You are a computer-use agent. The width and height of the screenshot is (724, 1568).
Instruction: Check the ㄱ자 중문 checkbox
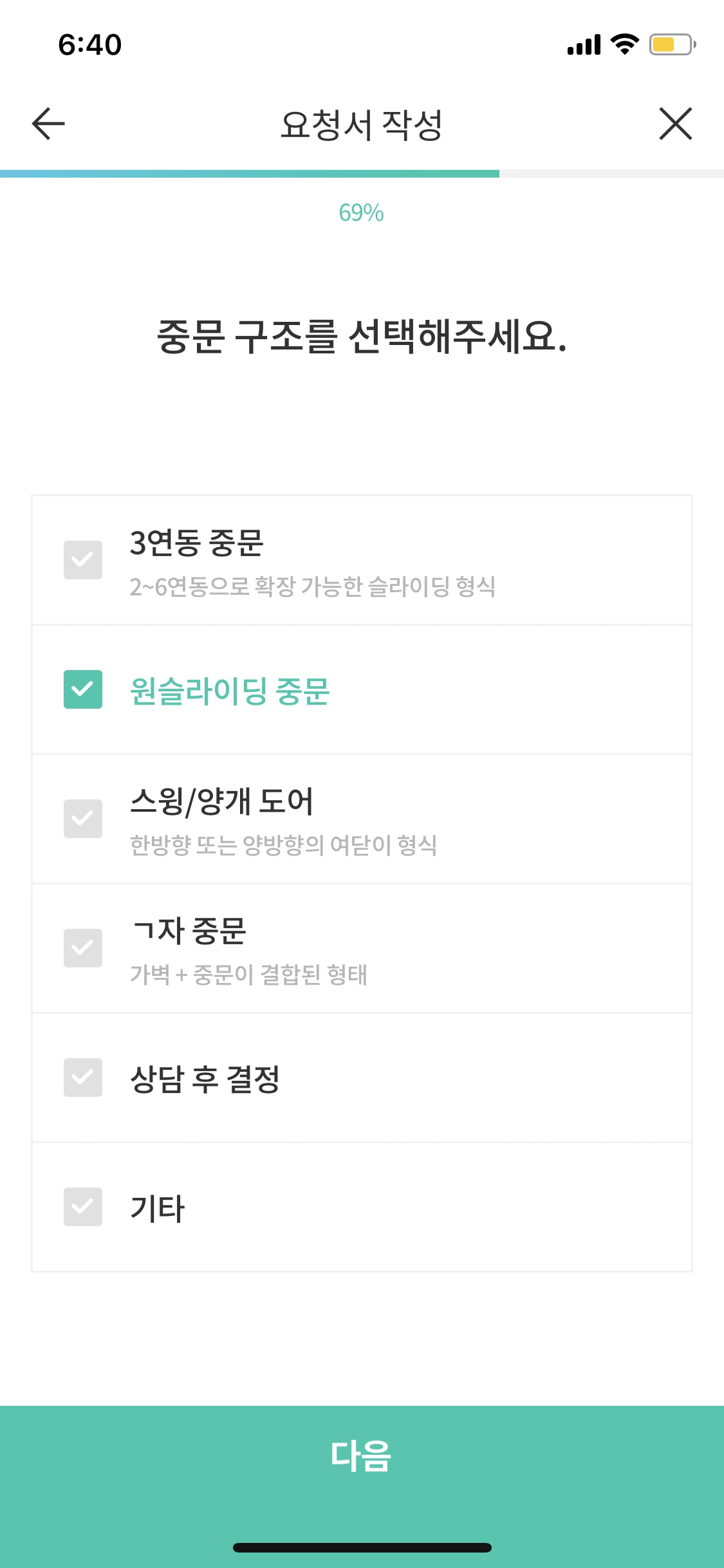point(83,948)
